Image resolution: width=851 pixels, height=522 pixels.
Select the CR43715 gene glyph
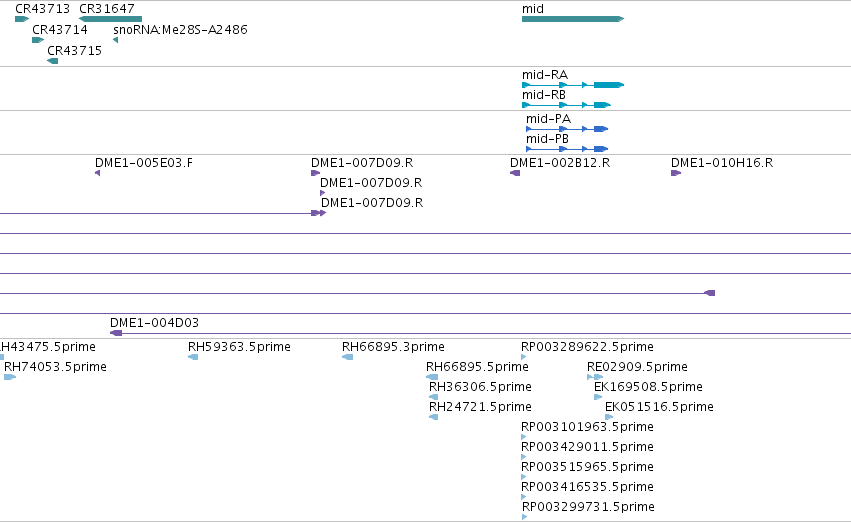[x=53, y=61]
